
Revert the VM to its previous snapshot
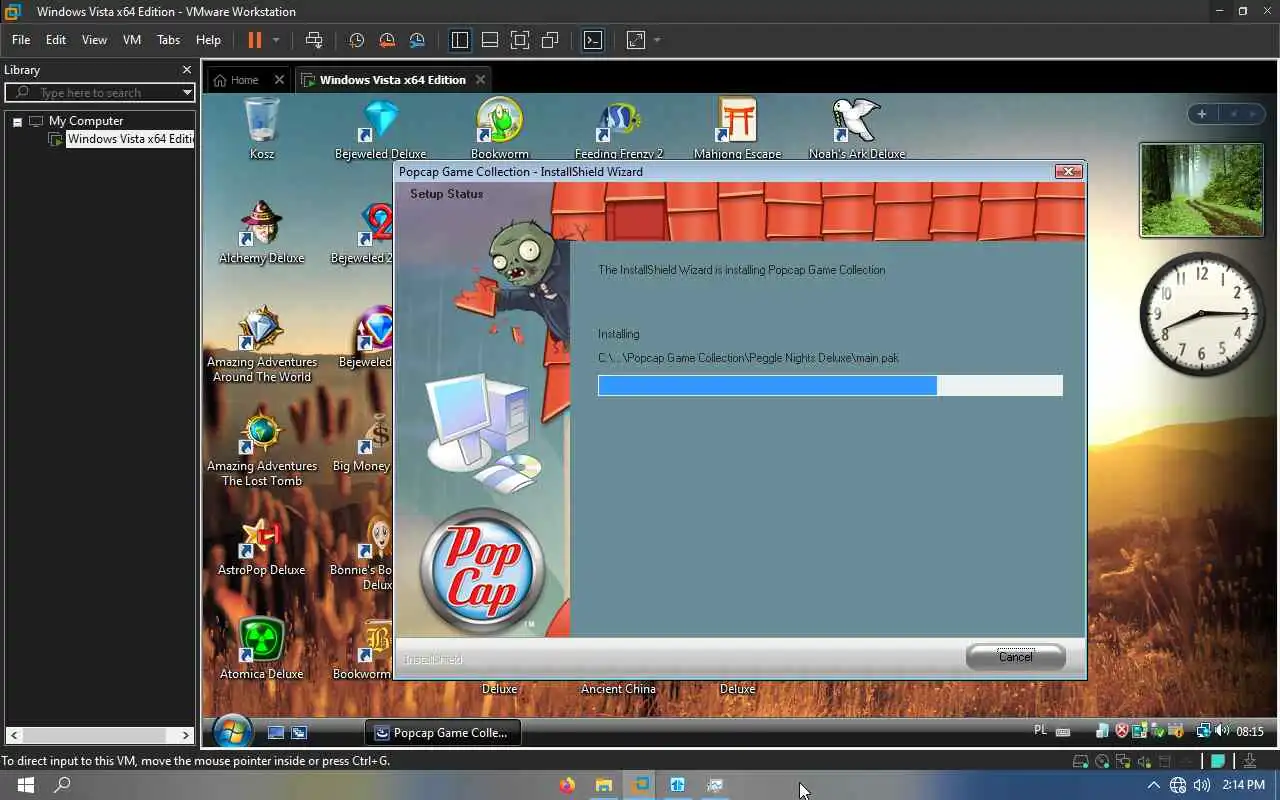387,40
